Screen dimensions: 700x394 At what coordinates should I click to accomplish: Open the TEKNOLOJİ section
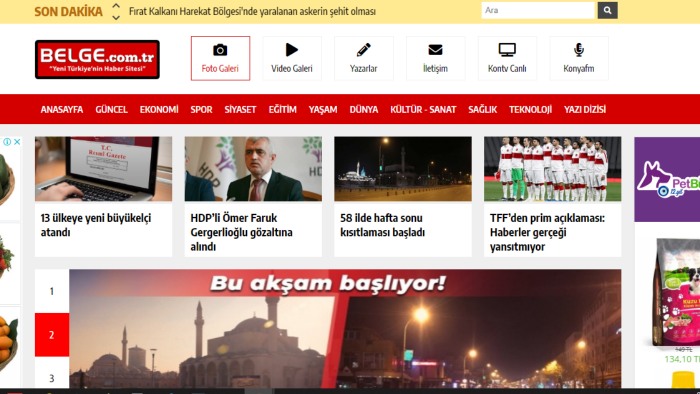tap(530, 109)
